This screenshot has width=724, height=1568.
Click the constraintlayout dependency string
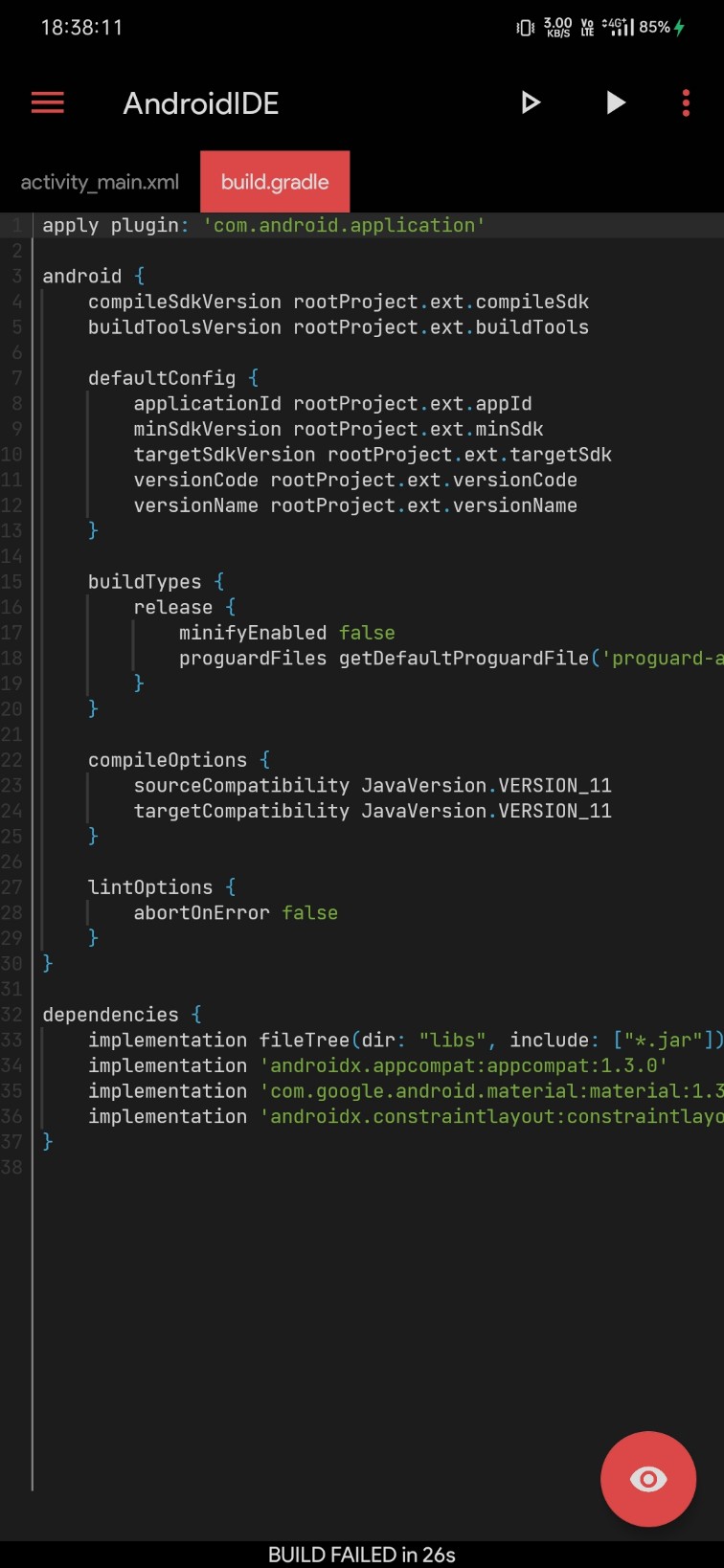[x=491, y=1116]
